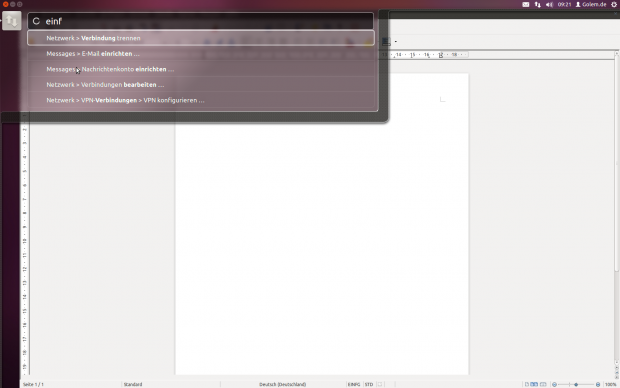Toggle STD selection mode in status bar

pos(369,384)
